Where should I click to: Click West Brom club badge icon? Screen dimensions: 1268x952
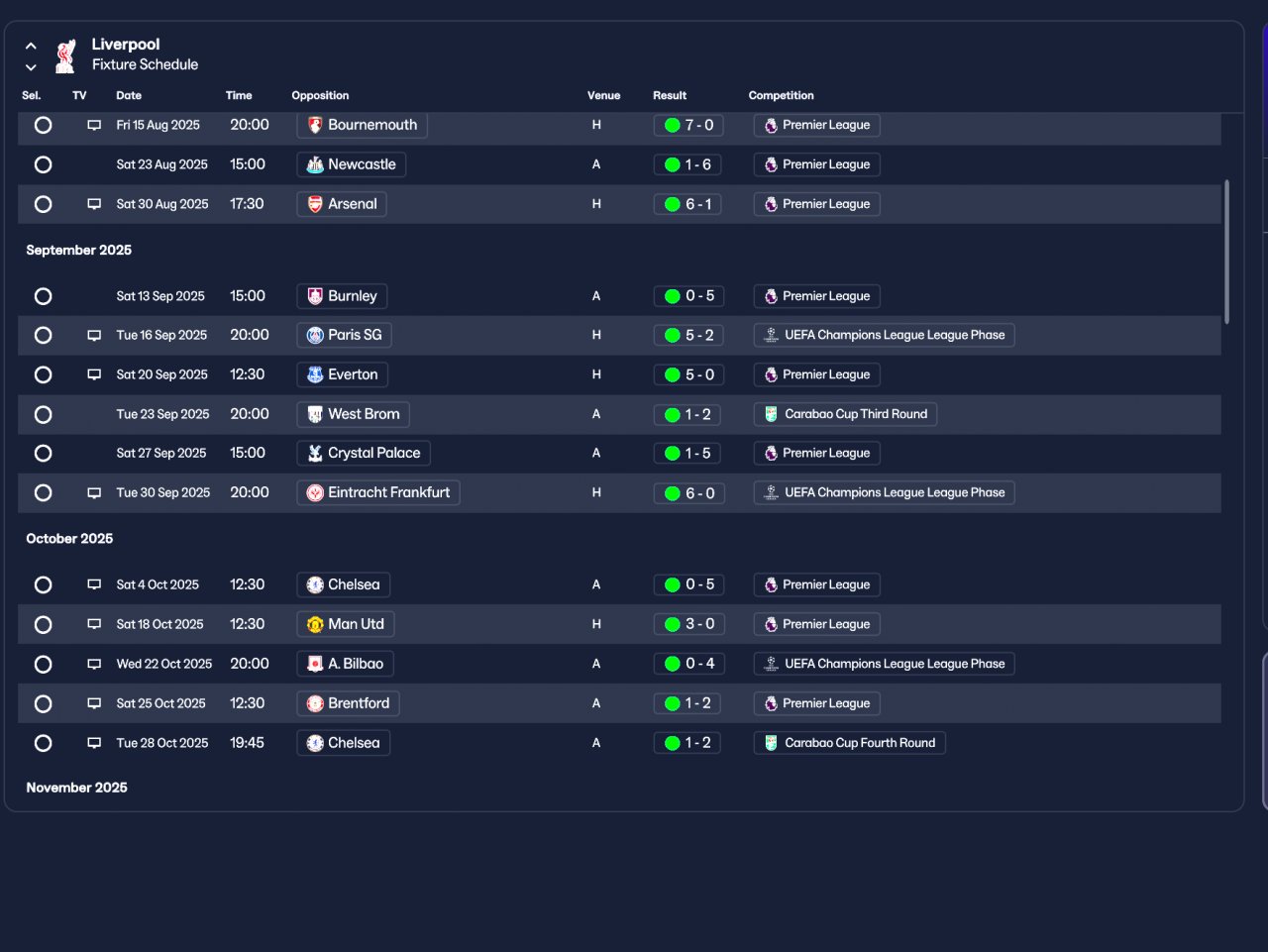[315, 414]
